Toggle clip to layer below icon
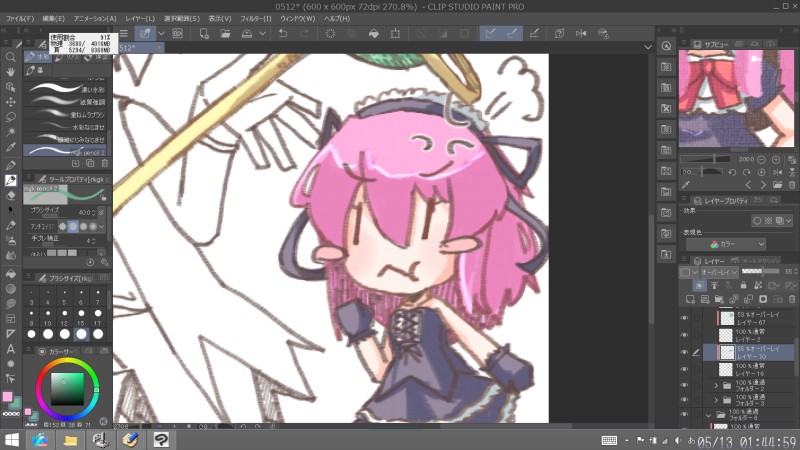The height and width of the screenshot is (450, 800). [699, 285]
